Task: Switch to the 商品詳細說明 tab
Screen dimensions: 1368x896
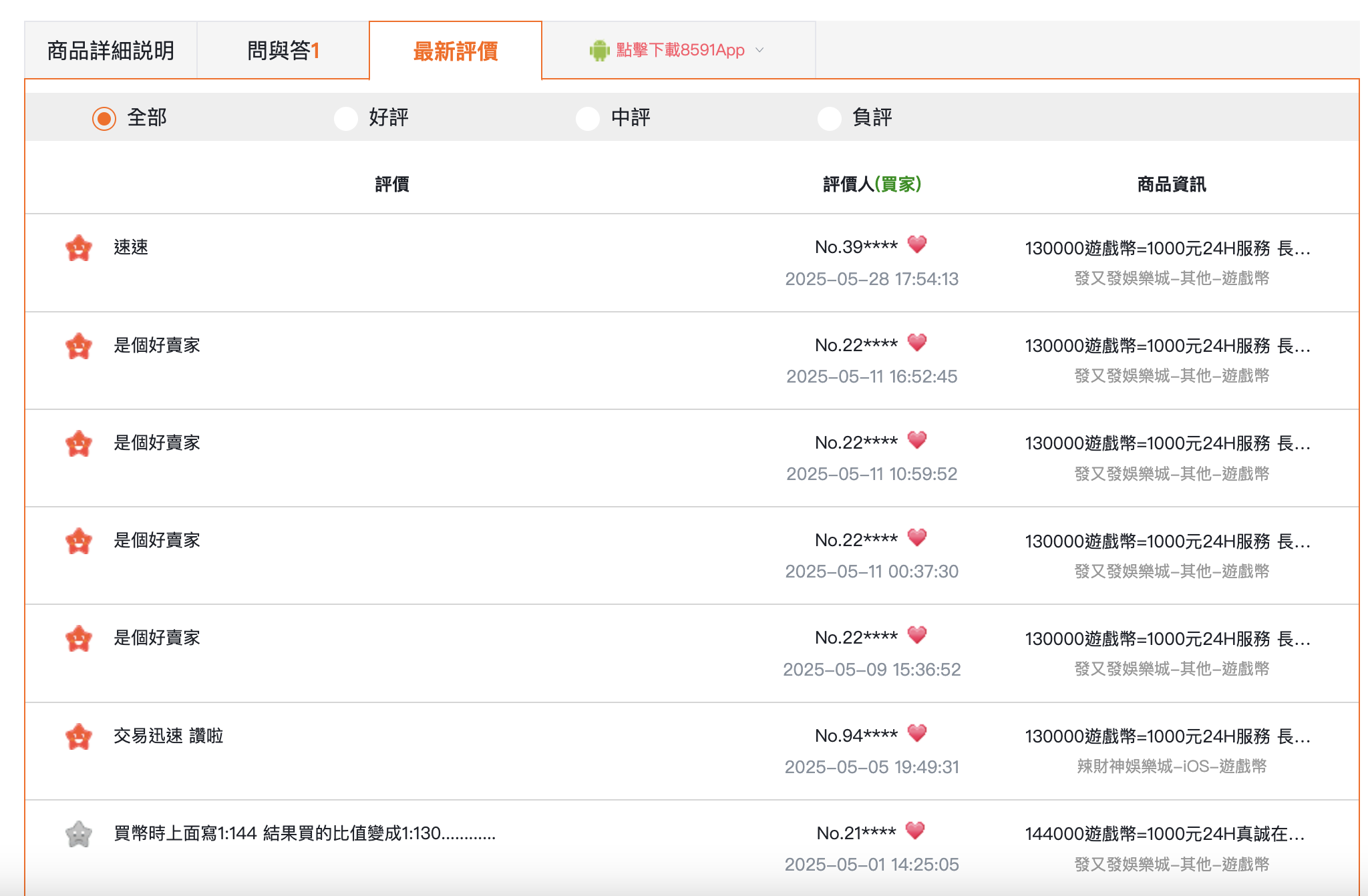Action: pos(111,51)
